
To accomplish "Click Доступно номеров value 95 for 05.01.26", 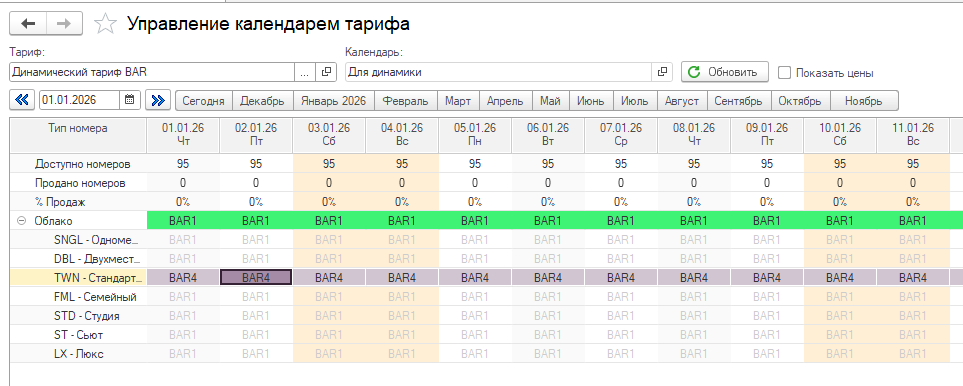I will tap(475, 164).
